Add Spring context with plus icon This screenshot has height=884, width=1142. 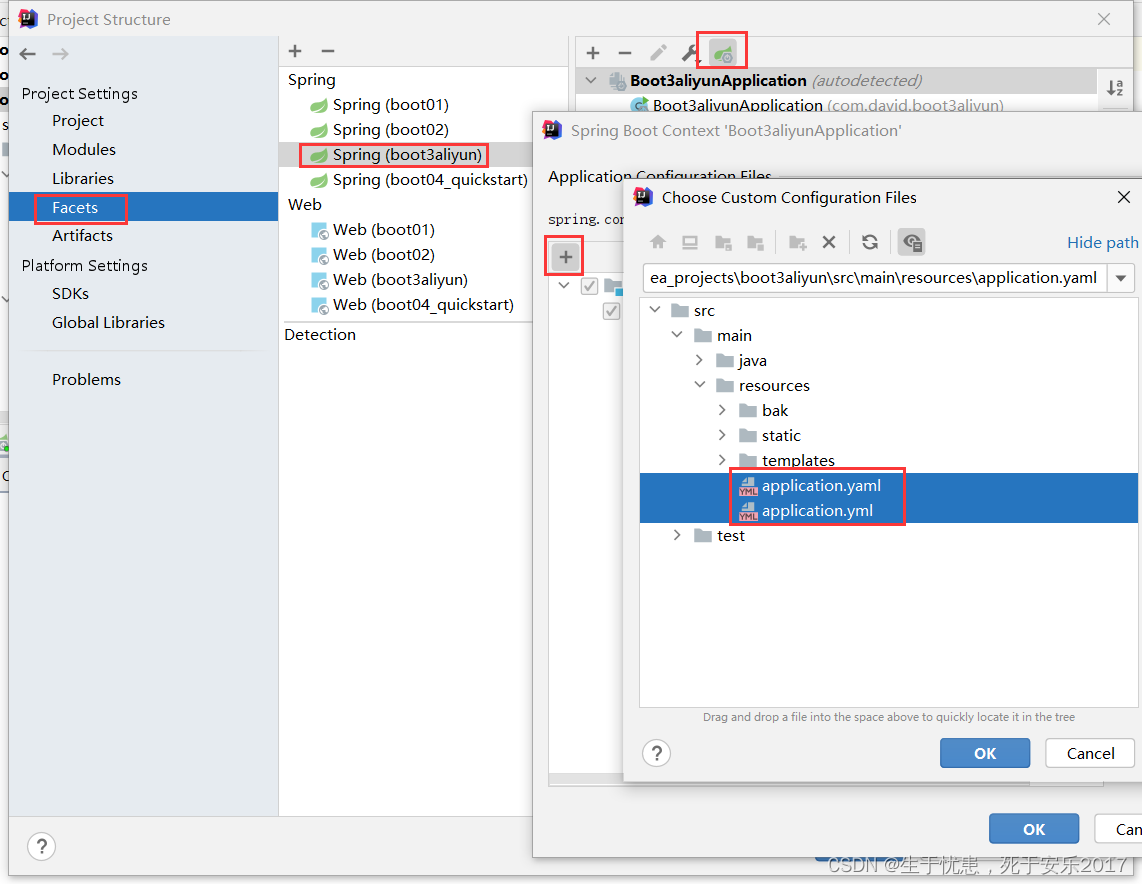[x=593, y=53]
